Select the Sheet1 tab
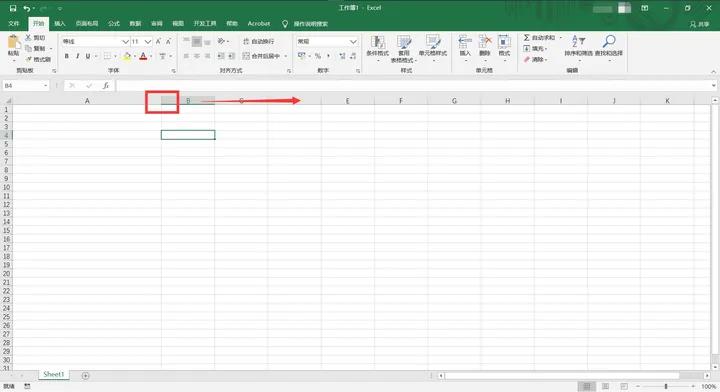The height and width of the screenshot is (392, 720). 54,375
